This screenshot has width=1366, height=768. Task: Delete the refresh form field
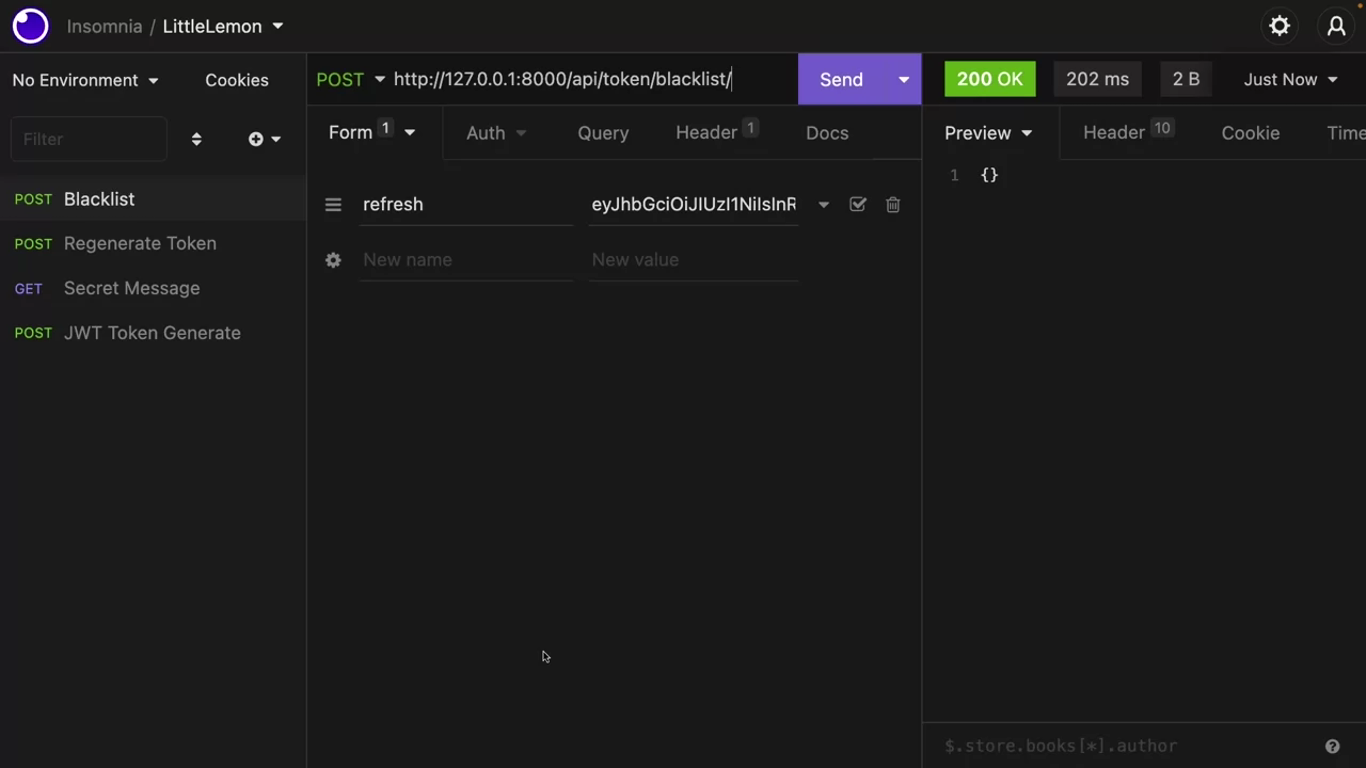coord(893,205)
